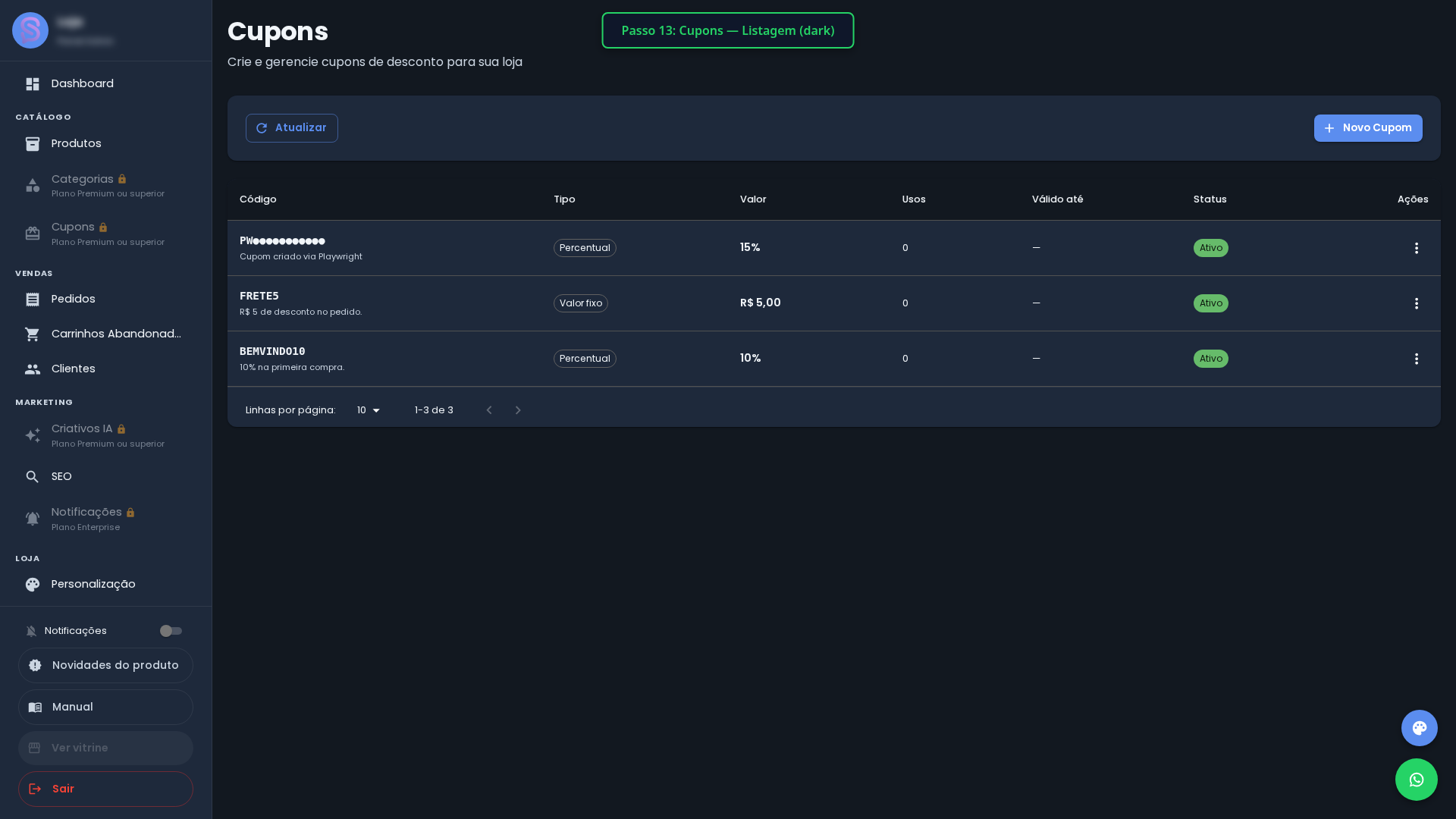Open the Manual button
The width and height of the screenshot is (1456, 819).
pos(106,708)
